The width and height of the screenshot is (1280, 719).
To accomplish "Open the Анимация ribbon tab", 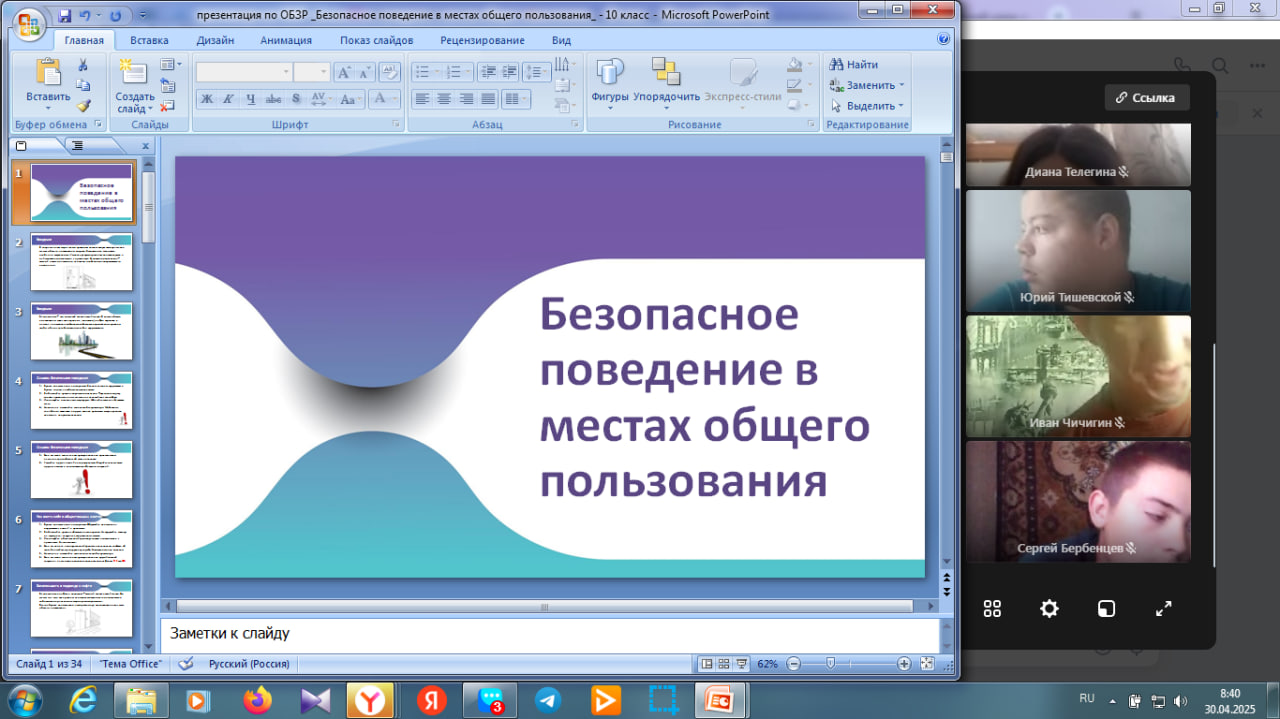I will pos(286,40).
